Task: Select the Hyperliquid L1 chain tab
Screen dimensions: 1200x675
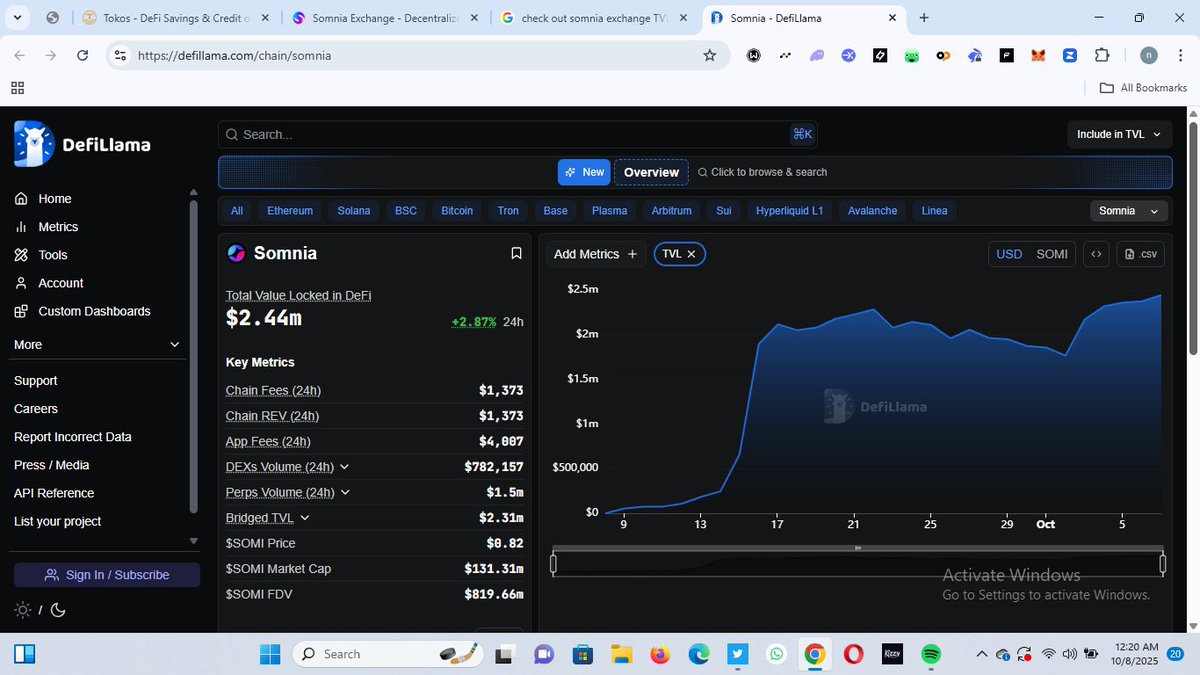Action: click(x=790, y=211)
